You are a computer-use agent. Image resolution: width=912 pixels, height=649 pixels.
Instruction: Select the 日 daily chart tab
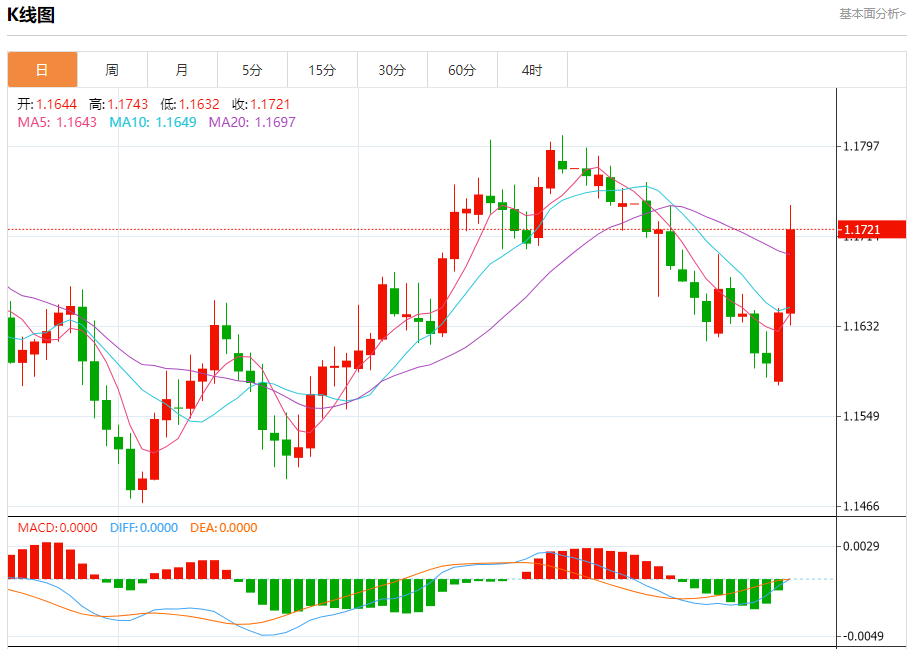[42, 70]
